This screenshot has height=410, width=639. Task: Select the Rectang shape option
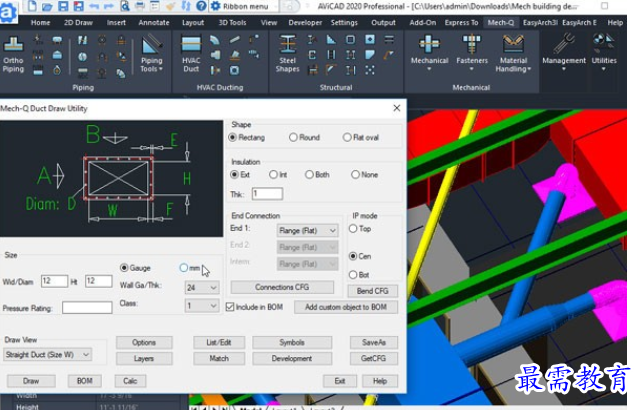coord(247,137)
